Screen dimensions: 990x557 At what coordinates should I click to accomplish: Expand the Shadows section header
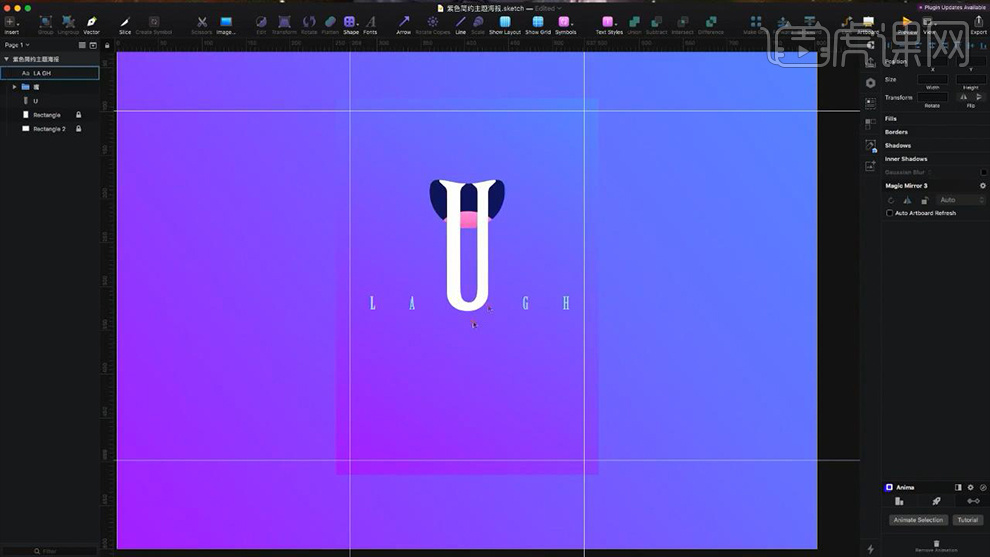pyautogui.click(x=897, y=145)
